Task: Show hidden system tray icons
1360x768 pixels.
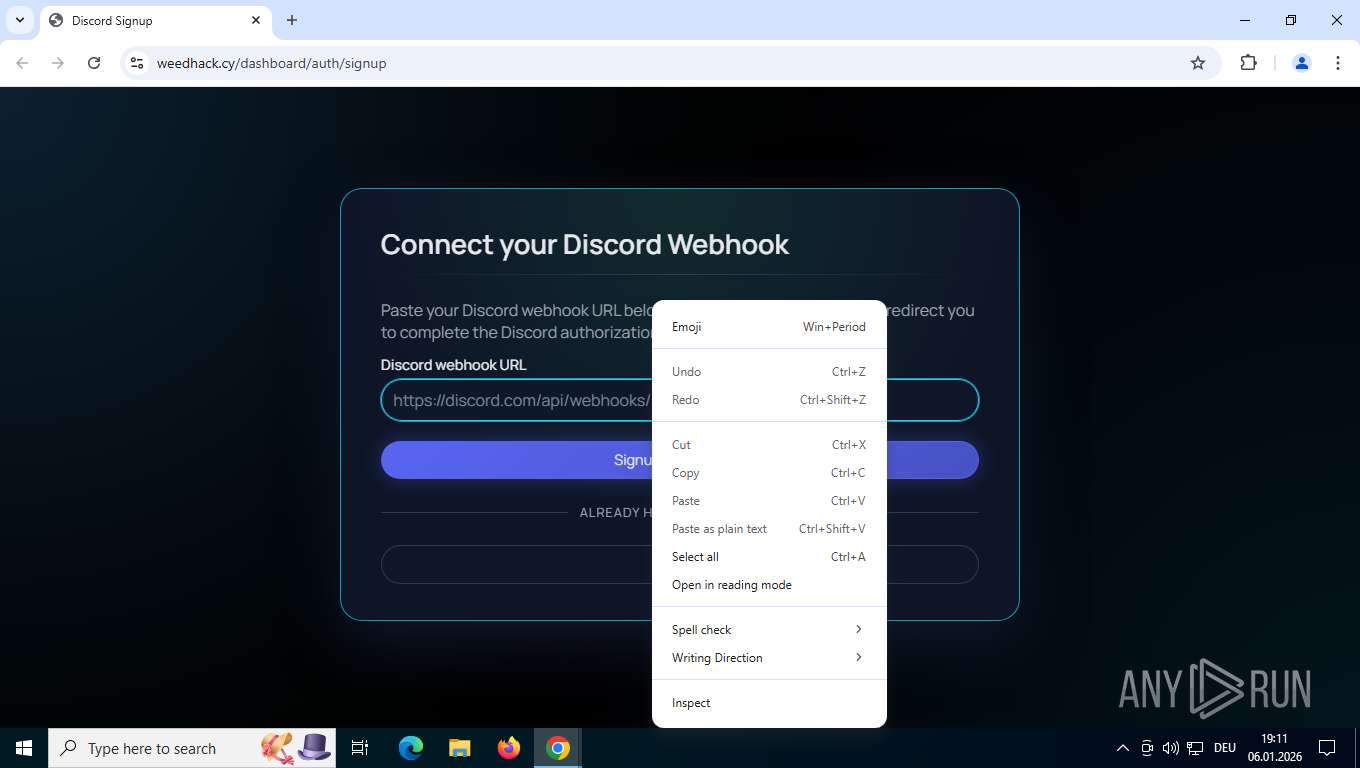Action: 1122,748
